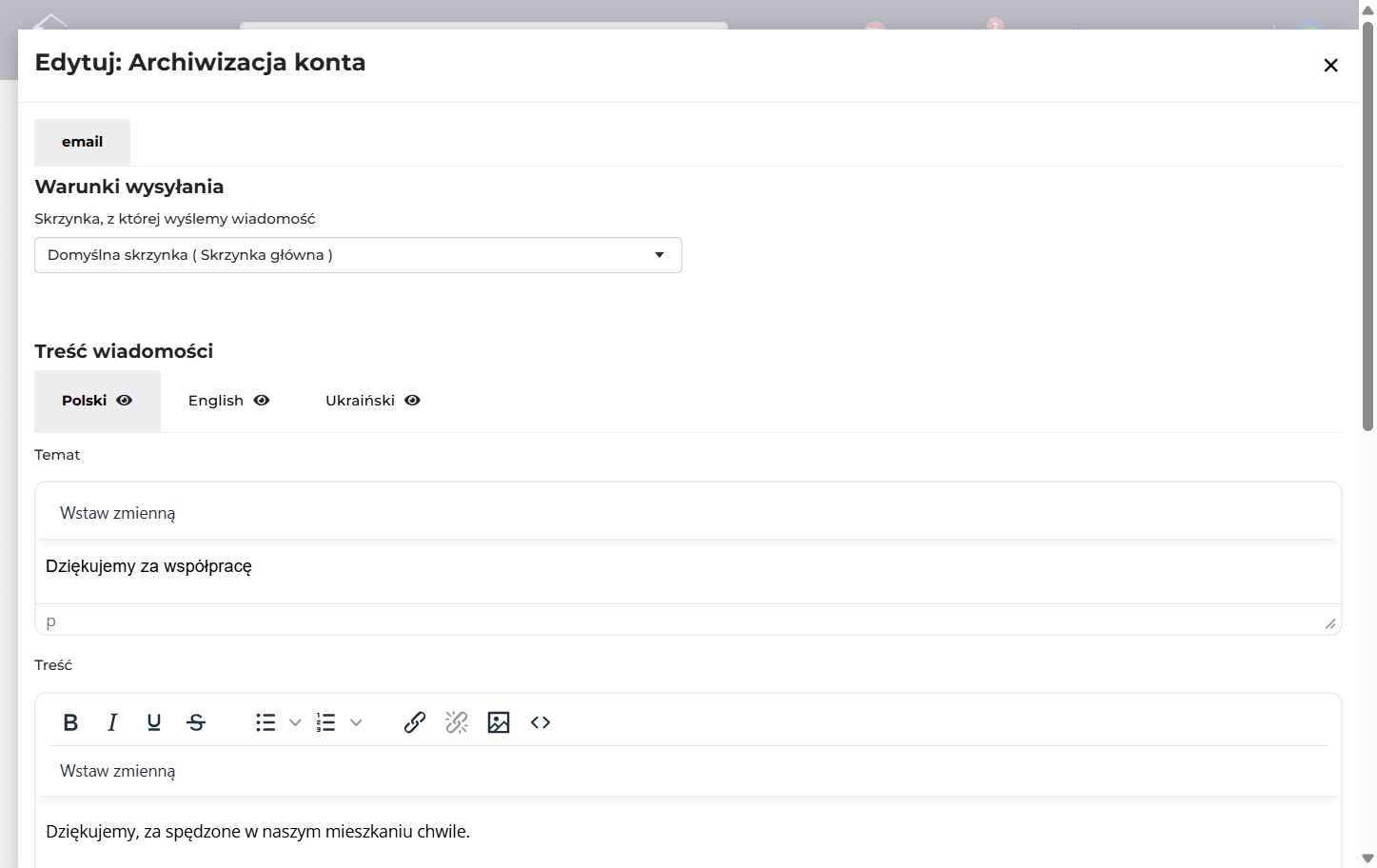
Task: Toggle visibility eye for Ukraiński
Action: (412, 401)
